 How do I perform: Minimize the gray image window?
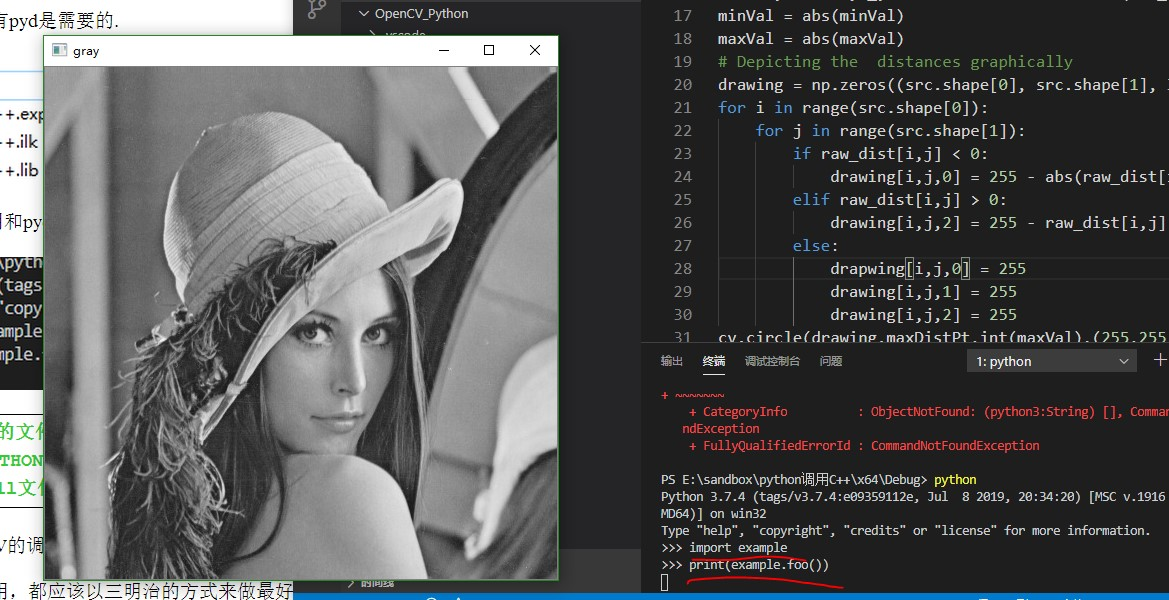[444, 50]
